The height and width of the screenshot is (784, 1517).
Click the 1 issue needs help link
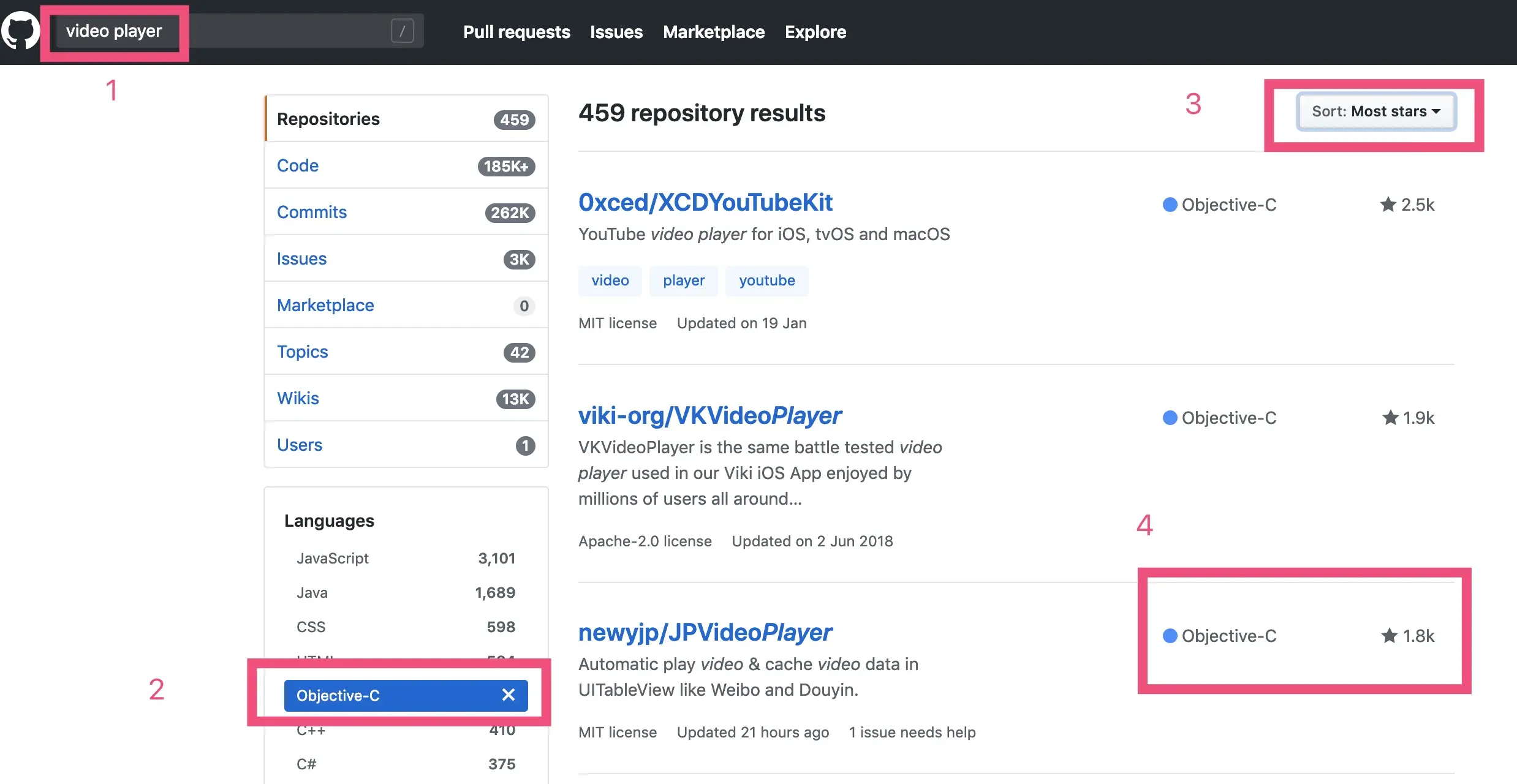coord(912,732)
